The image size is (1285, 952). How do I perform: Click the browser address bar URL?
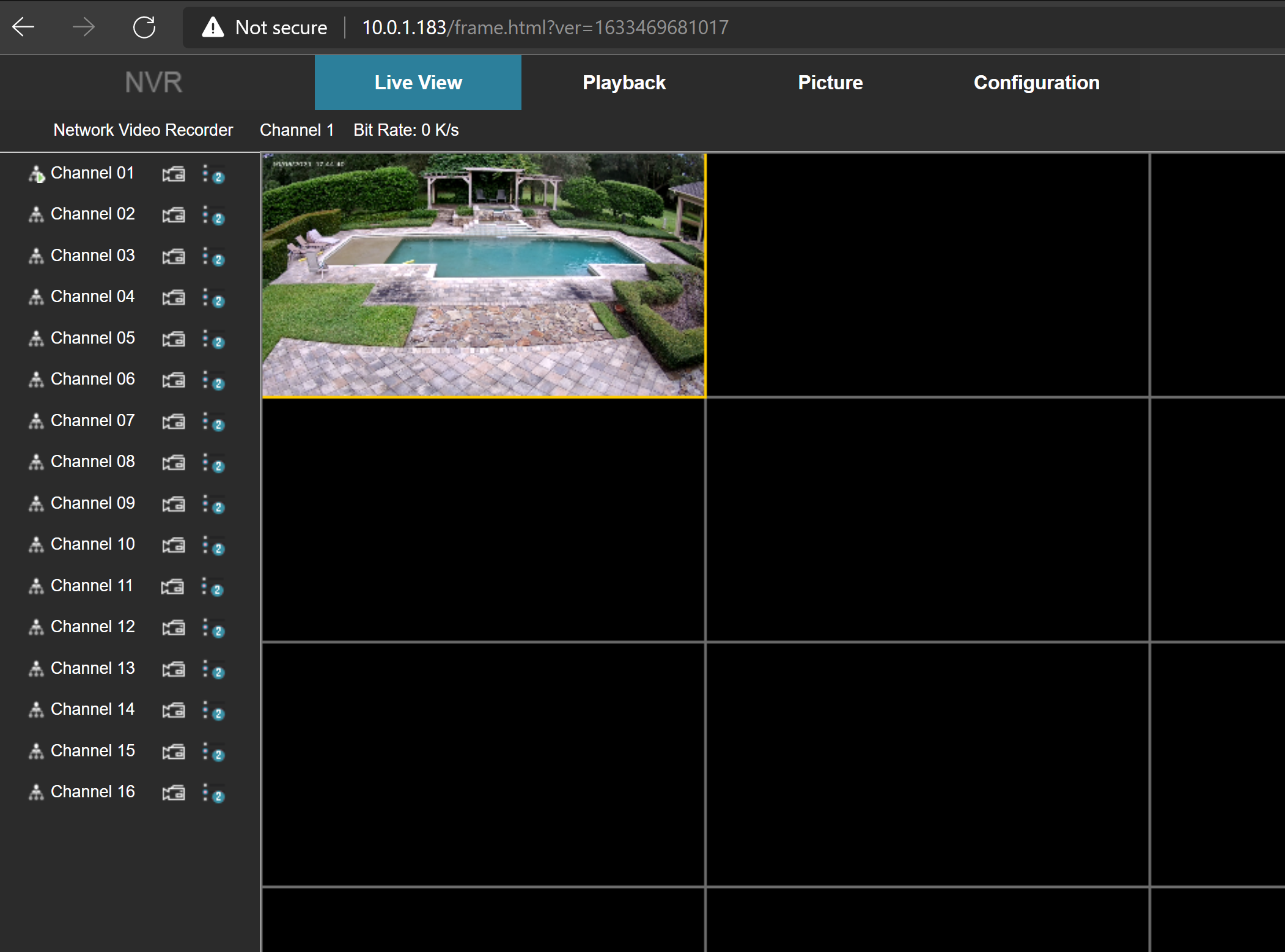[545, 28]
